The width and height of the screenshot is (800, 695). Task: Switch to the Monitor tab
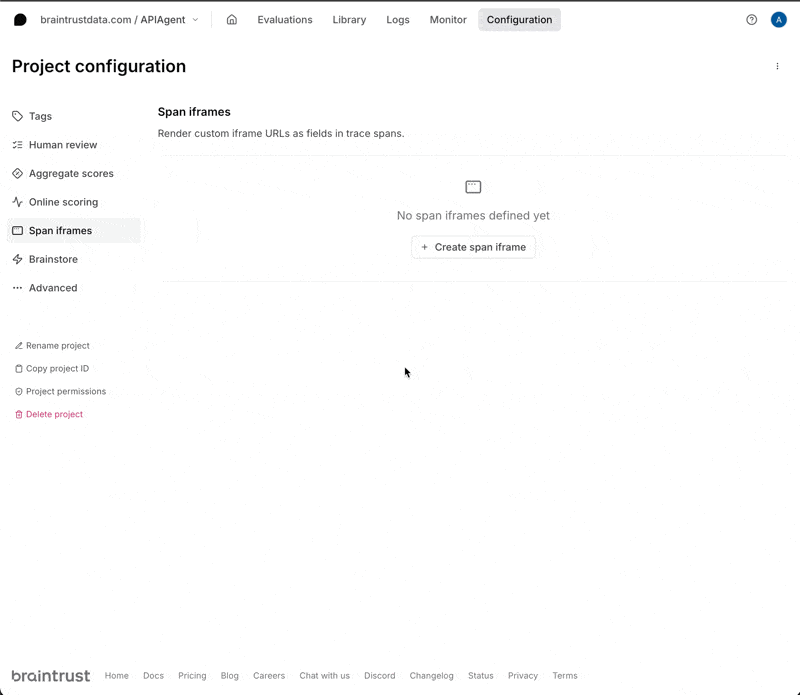(448, 20)
